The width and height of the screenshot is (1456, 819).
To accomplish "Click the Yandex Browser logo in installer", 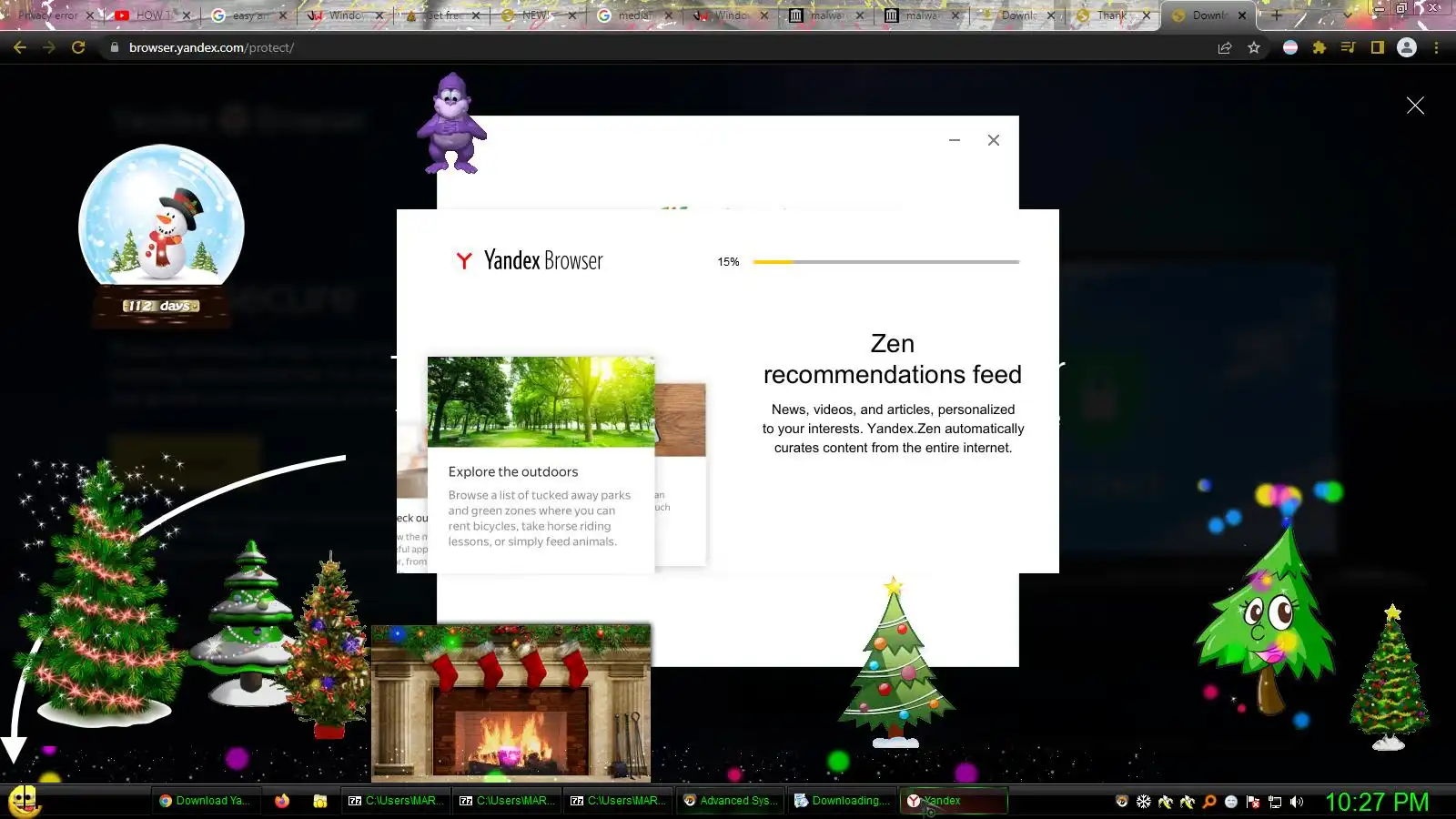I will click(529, 261).
